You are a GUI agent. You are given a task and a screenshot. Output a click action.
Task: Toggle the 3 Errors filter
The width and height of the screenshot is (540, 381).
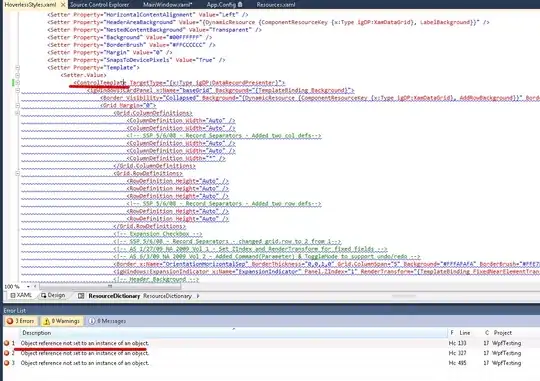(21, 321)
